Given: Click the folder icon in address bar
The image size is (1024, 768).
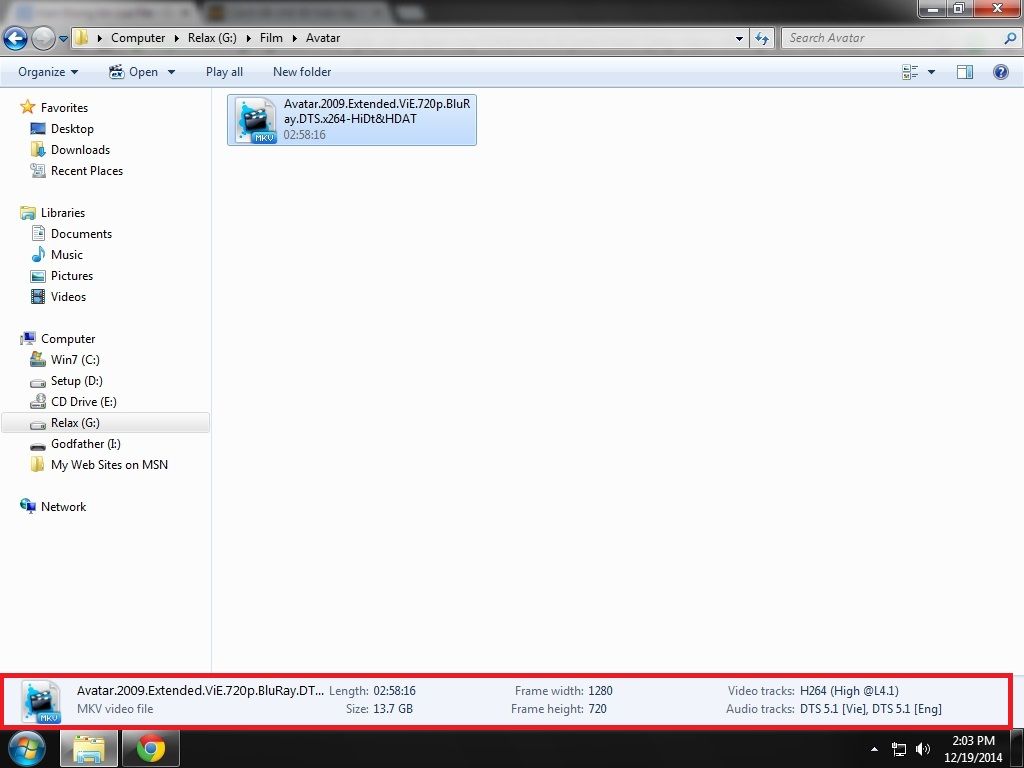Looking at the screenshot, I should [x=82, y=38].
